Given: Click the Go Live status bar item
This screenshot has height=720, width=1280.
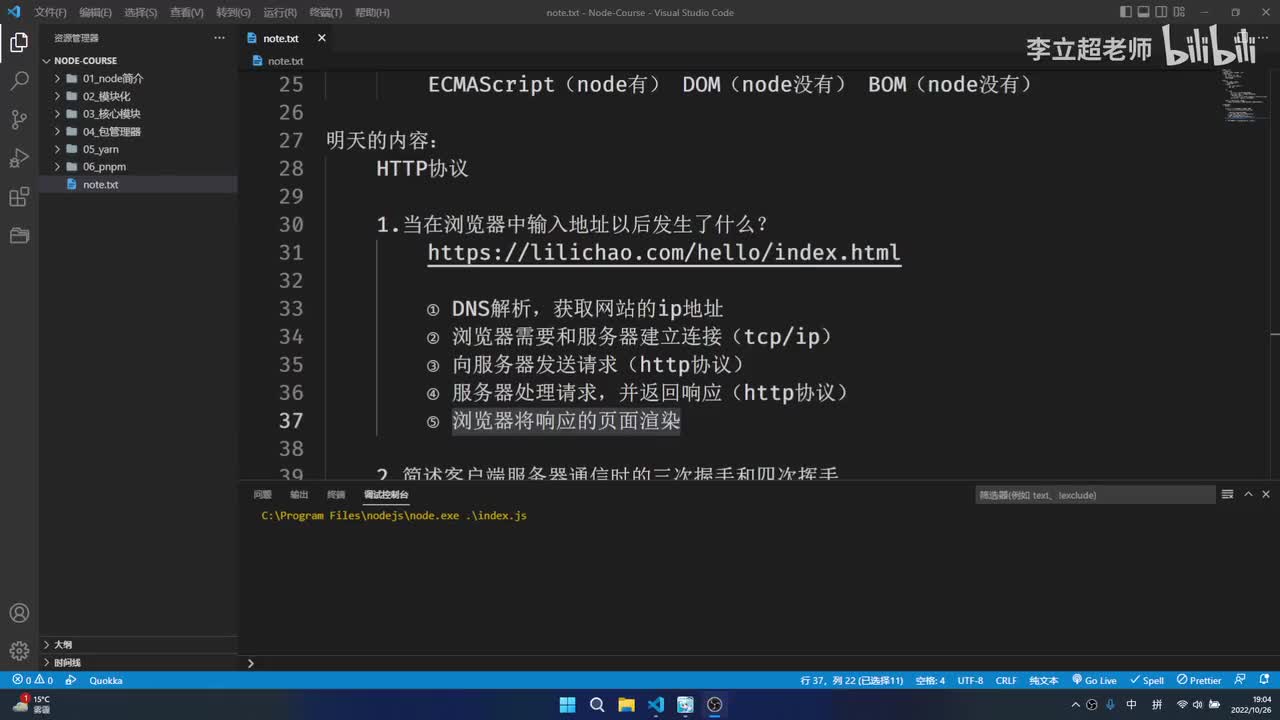Looking at the screenshot, I should pos(1094,680).
